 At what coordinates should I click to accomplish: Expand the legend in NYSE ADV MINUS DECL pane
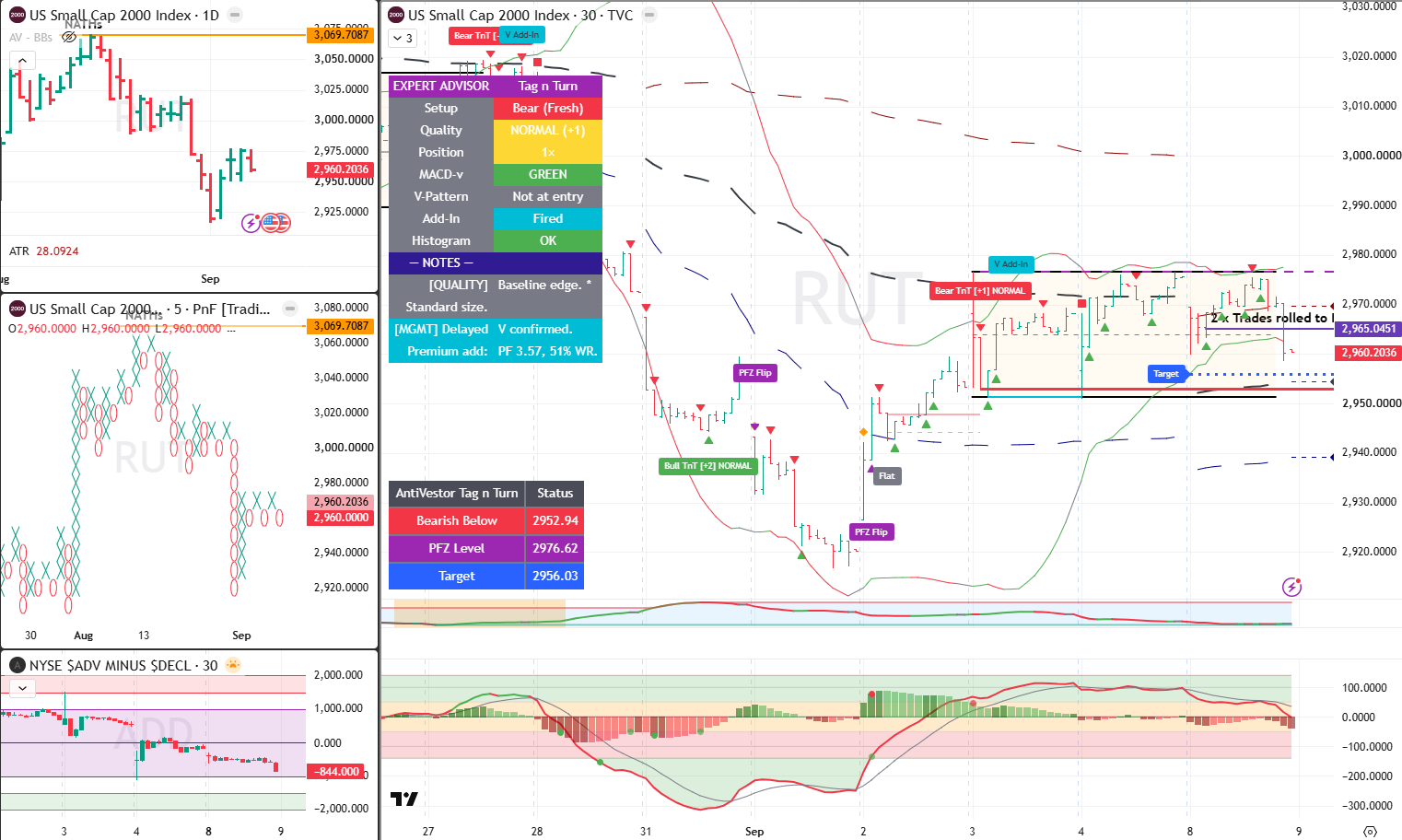pos(22,687)
